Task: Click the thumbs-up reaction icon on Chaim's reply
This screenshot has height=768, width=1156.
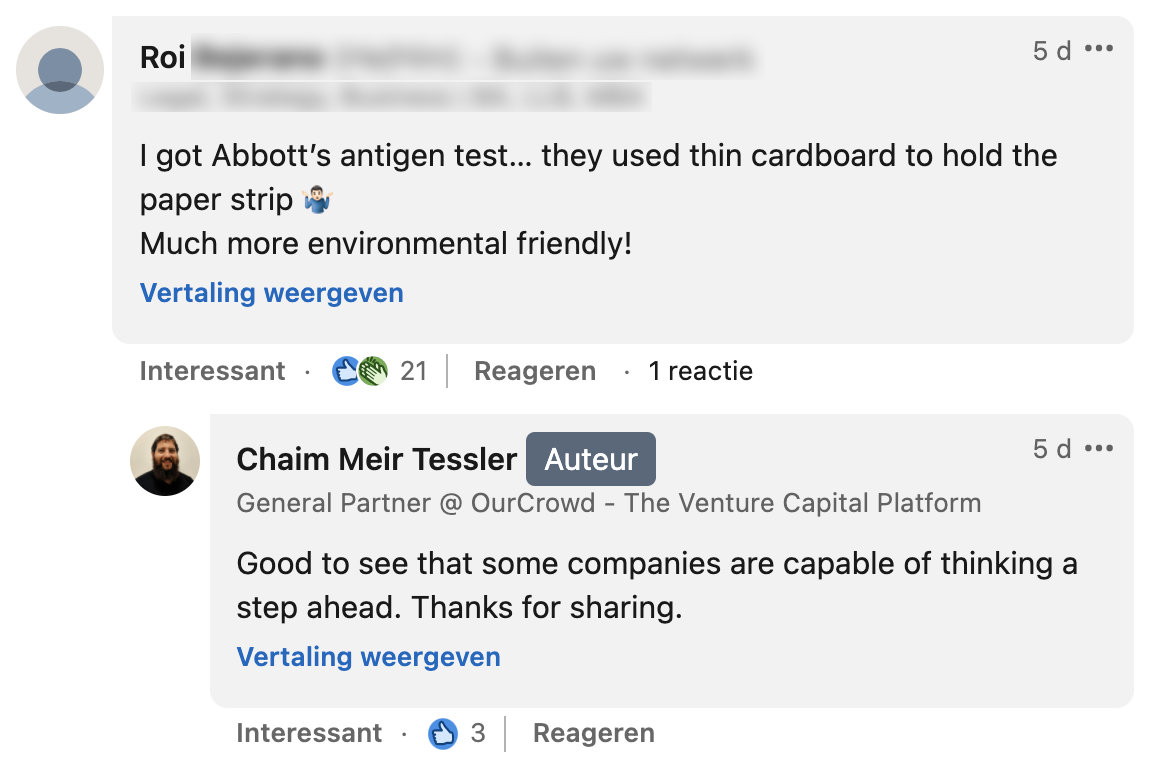Action: [443, 734]
